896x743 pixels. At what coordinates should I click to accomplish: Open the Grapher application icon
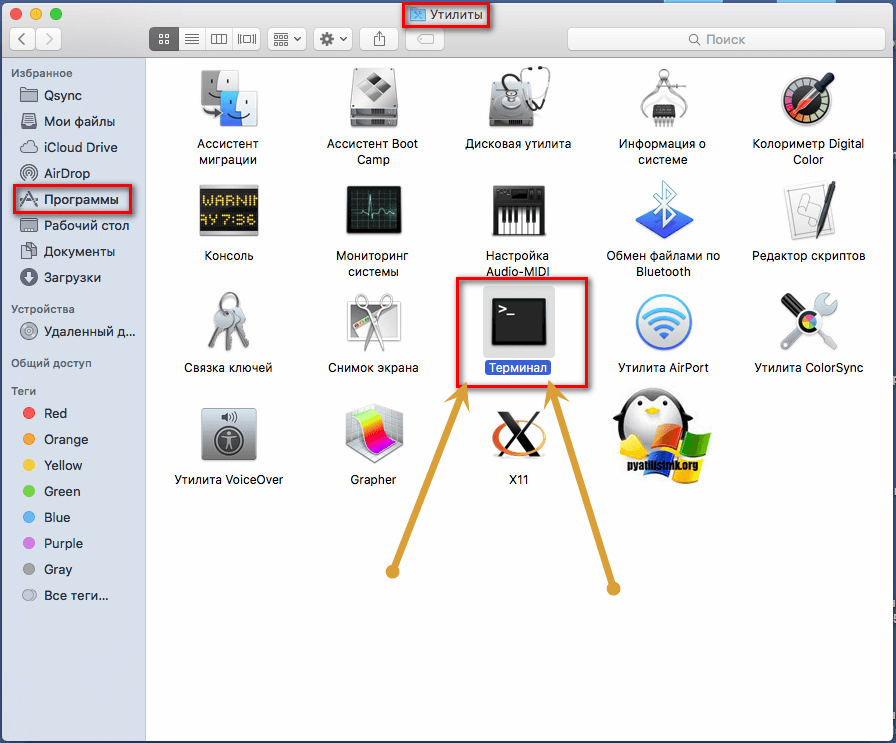tap(373, 434)
